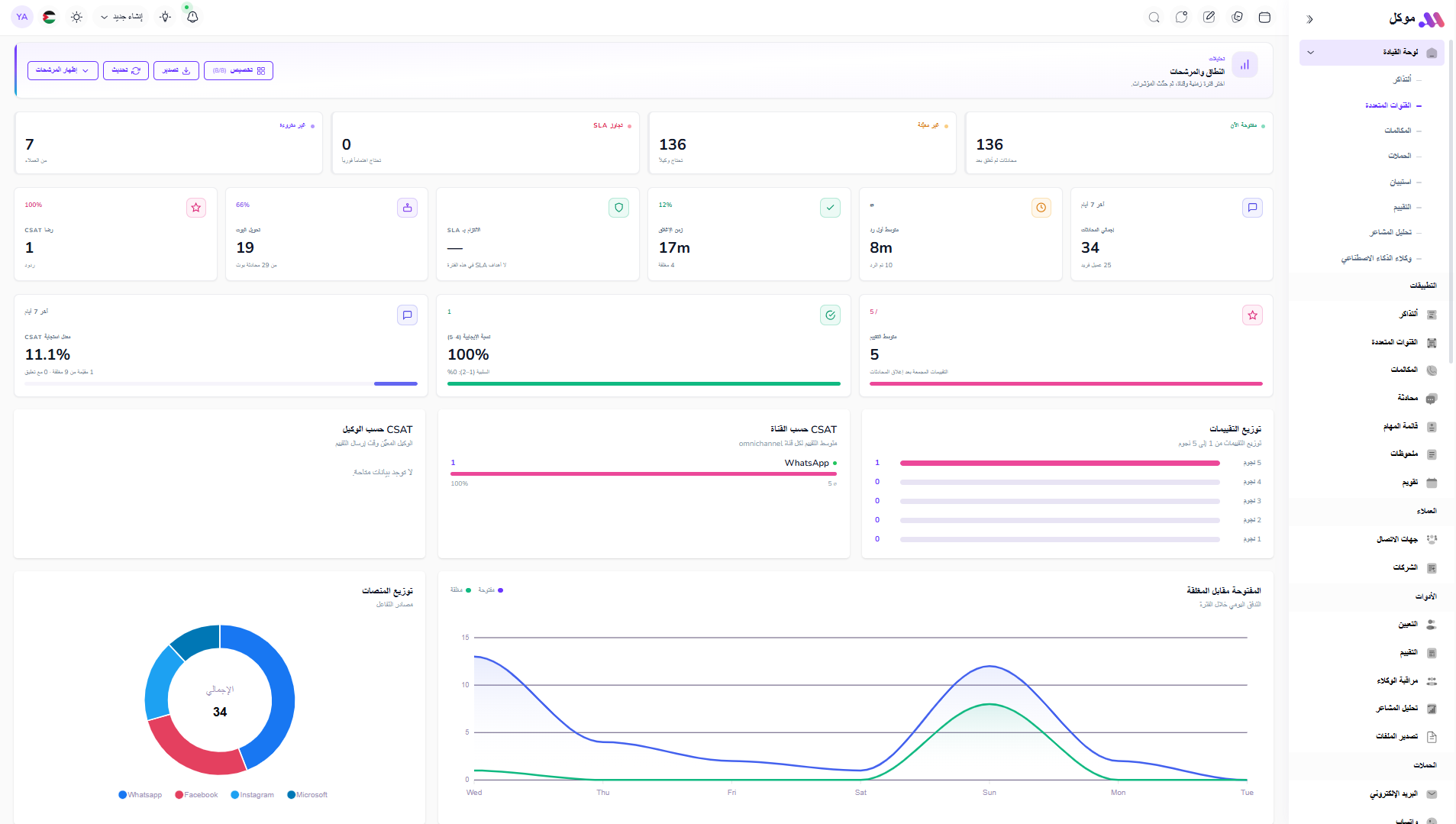
Task: Click the star icon on rating average 5 card
Action: 1253,315
